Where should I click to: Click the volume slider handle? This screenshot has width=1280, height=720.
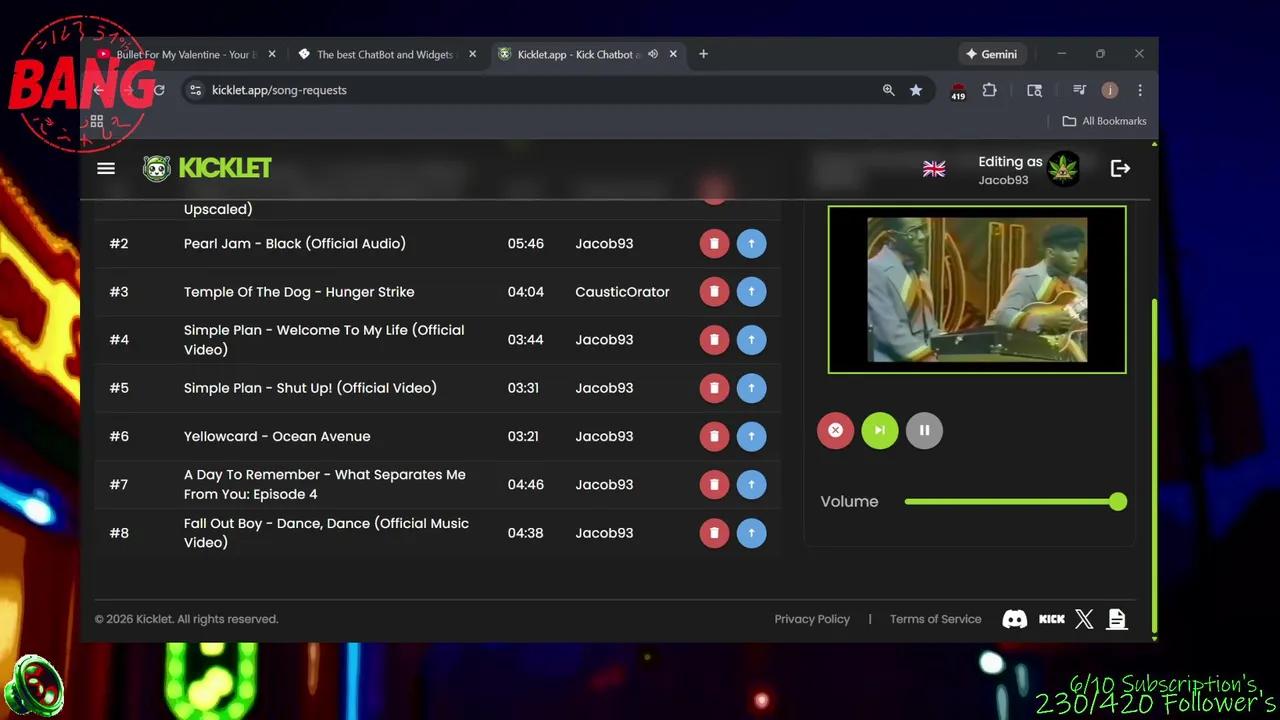point(1118,502)
